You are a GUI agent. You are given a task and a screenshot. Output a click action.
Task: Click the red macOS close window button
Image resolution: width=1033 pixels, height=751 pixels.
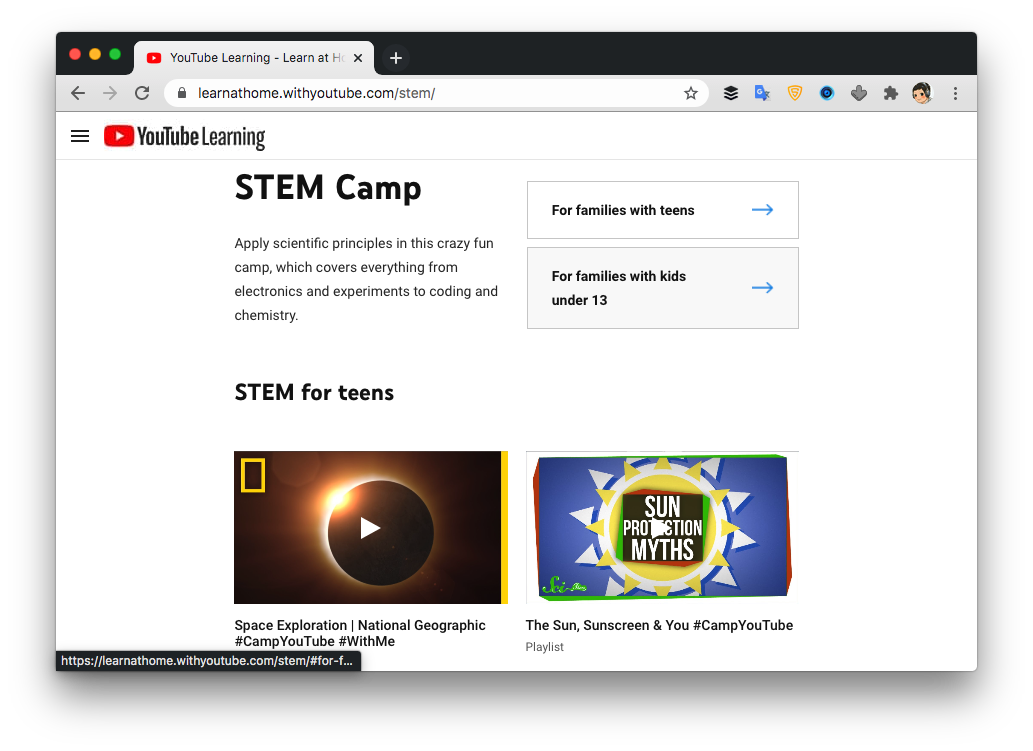(x=75, y=54)
